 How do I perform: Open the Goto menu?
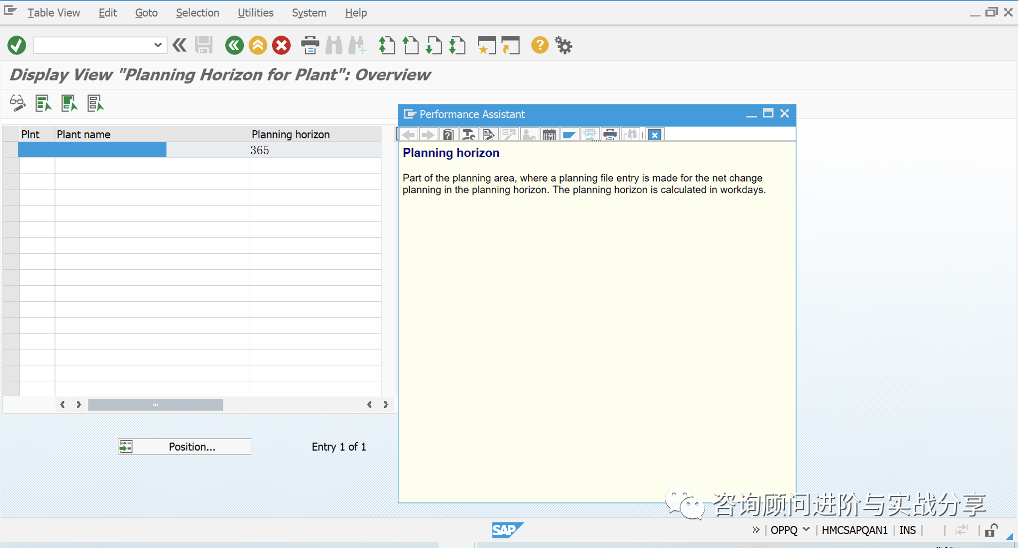[146, 12]
